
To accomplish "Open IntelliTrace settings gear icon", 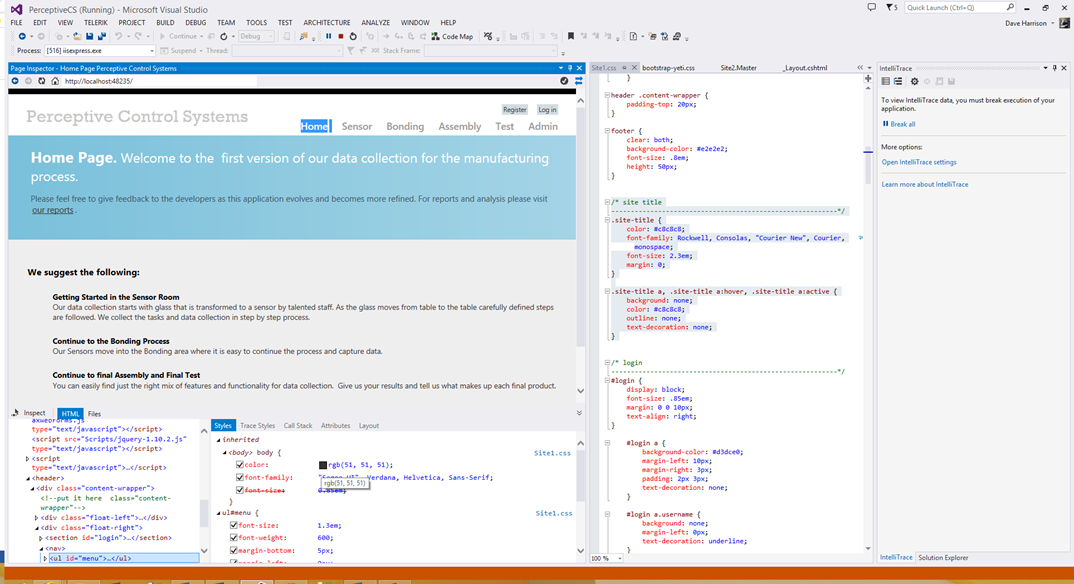I will tap(914, 80).
